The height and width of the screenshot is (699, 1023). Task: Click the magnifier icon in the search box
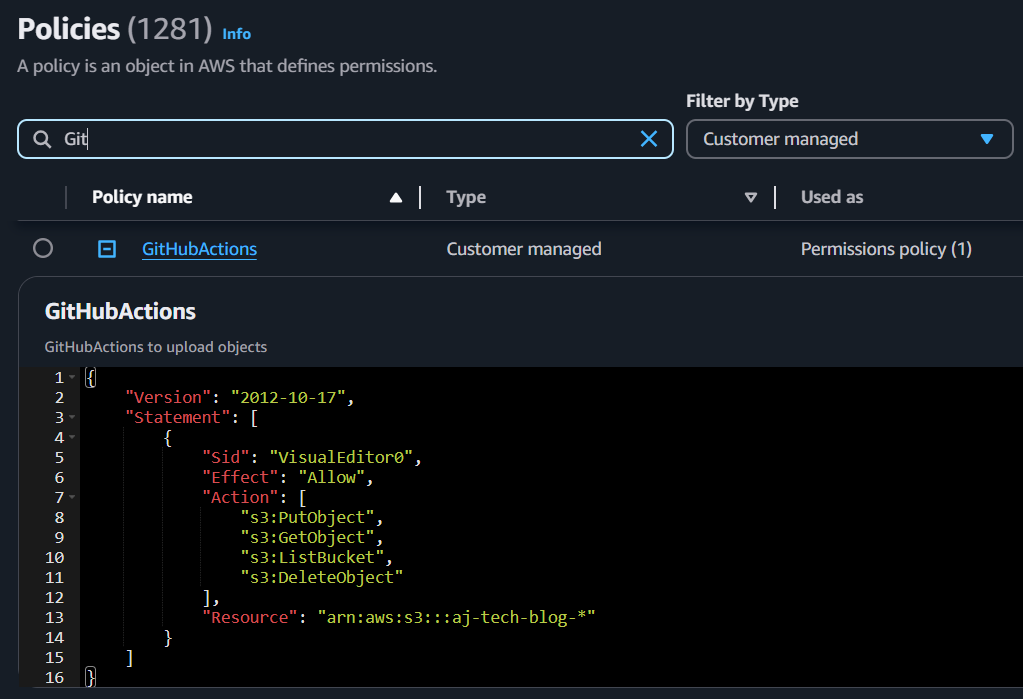coord(42,140)
